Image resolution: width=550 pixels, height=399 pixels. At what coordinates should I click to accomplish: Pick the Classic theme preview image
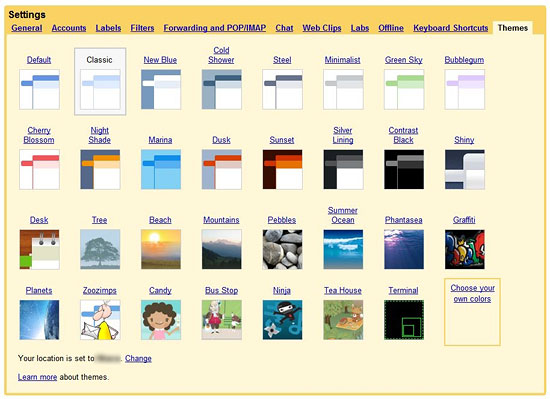point(100,89)
